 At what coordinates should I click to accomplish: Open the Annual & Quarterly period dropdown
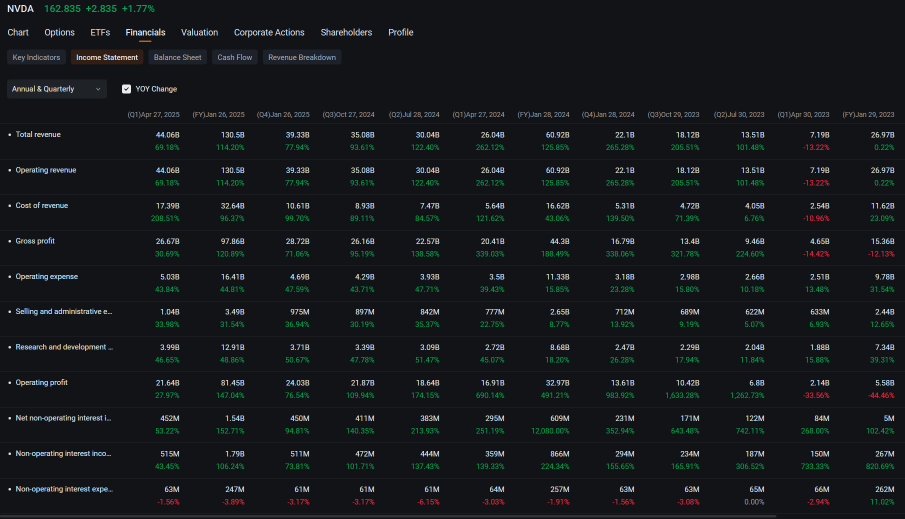[57, 89]
